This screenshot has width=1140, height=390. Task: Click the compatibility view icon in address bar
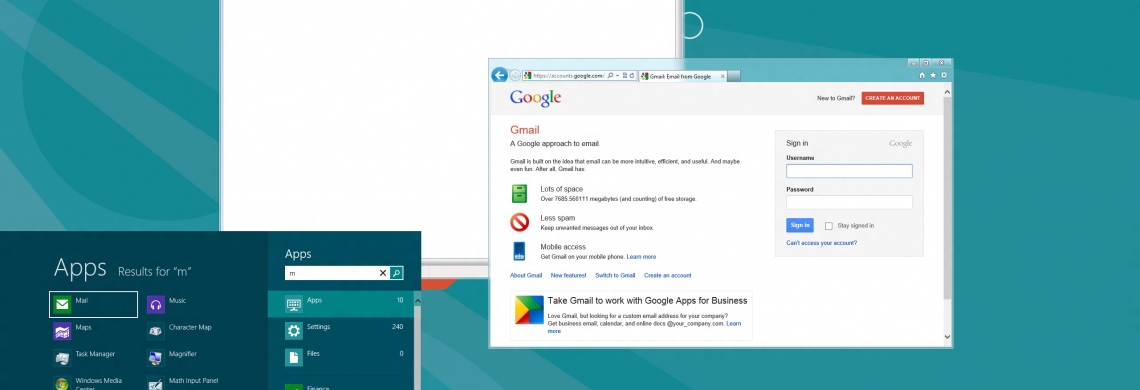(x=625, y=76)
